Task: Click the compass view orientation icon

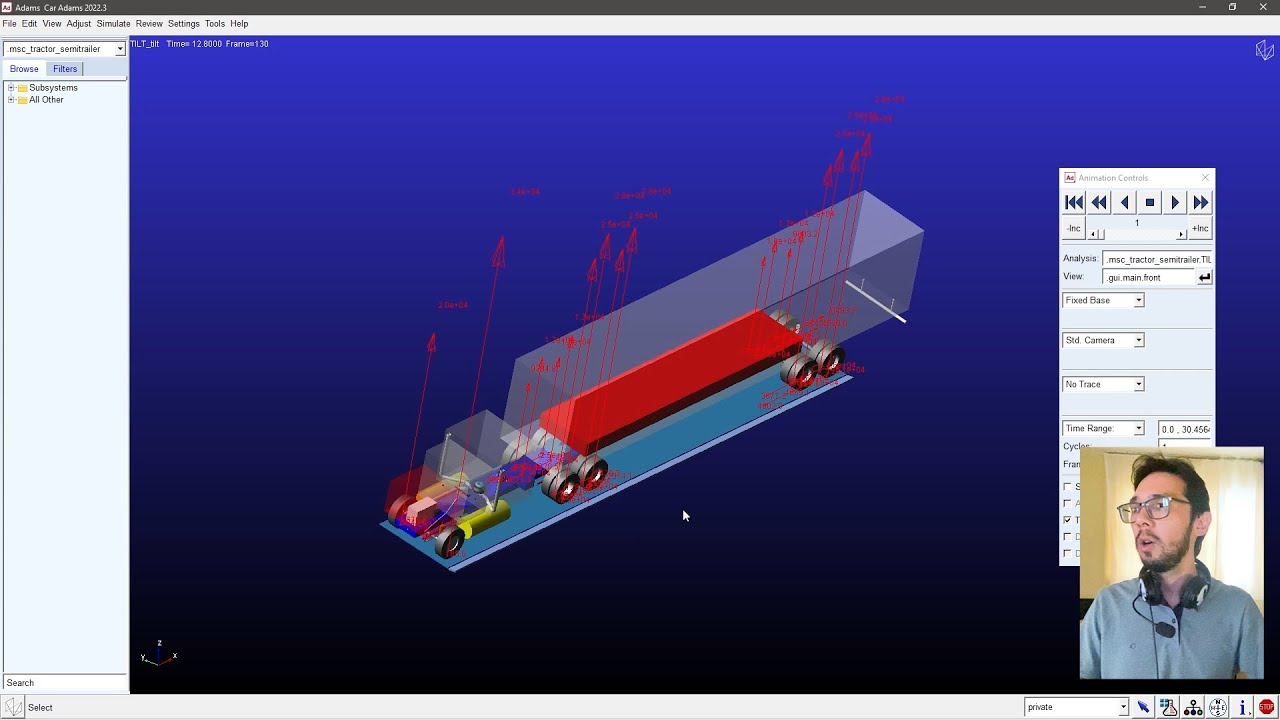Action: pyautogui.click(x=1218, y=707)
